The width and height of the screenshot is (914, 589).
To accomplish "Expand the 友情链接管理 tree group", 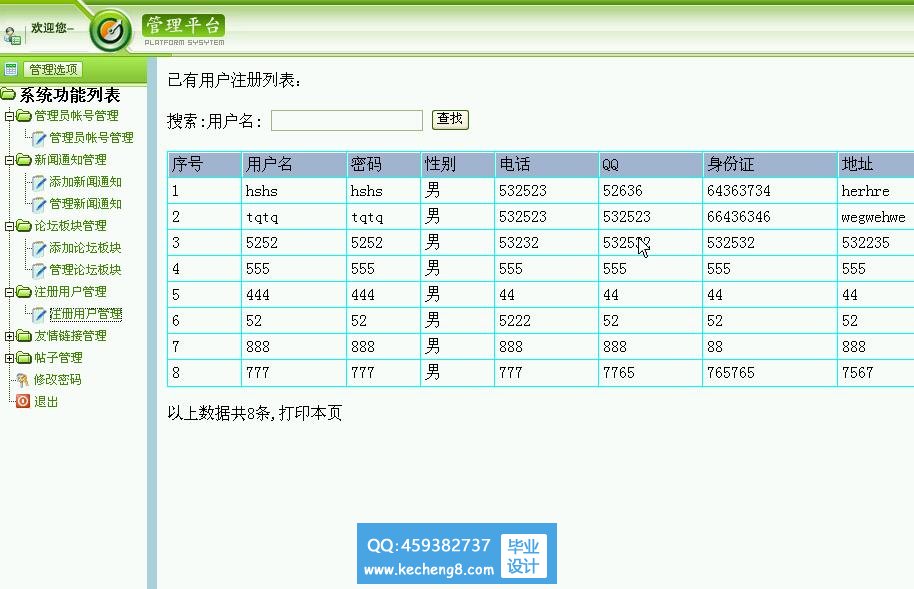I will [9, 336].
